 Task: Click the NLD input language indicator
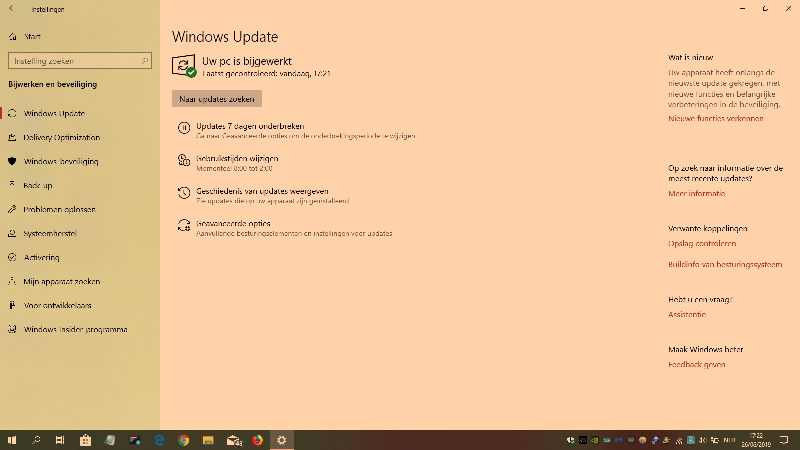coord(730,440)
